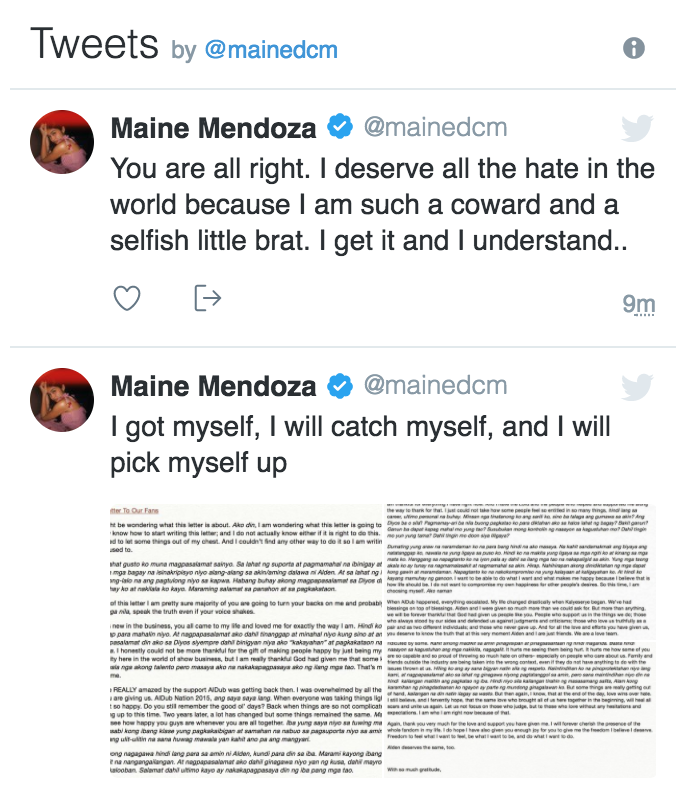This screenshot has width=700, height=798.
Task: Click the info icon beside Tweets header
Action: 633,48
